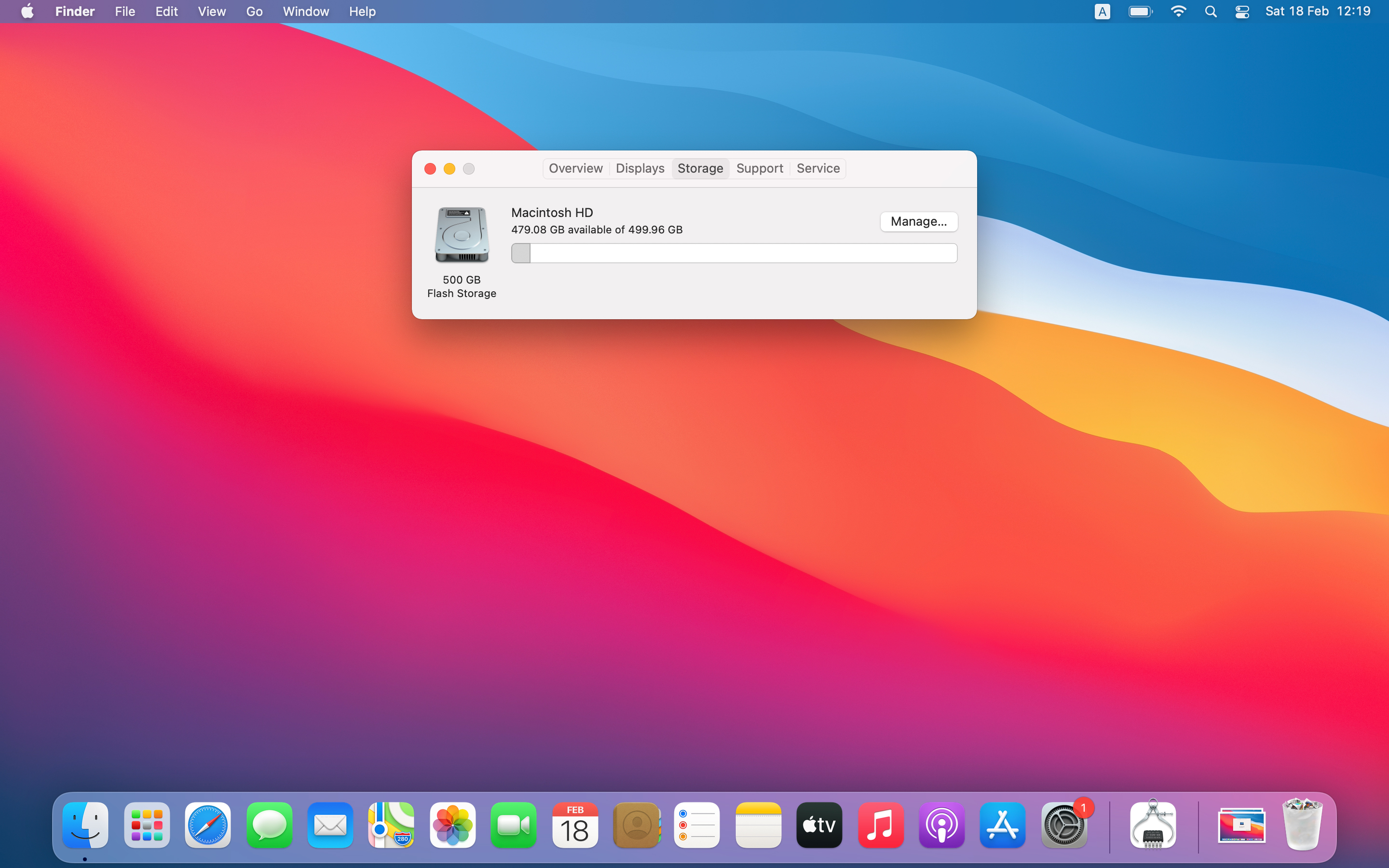Open the input source menu
Image resolution: width=1389 pixels, height=868 pixels.
click(1102, 12)
